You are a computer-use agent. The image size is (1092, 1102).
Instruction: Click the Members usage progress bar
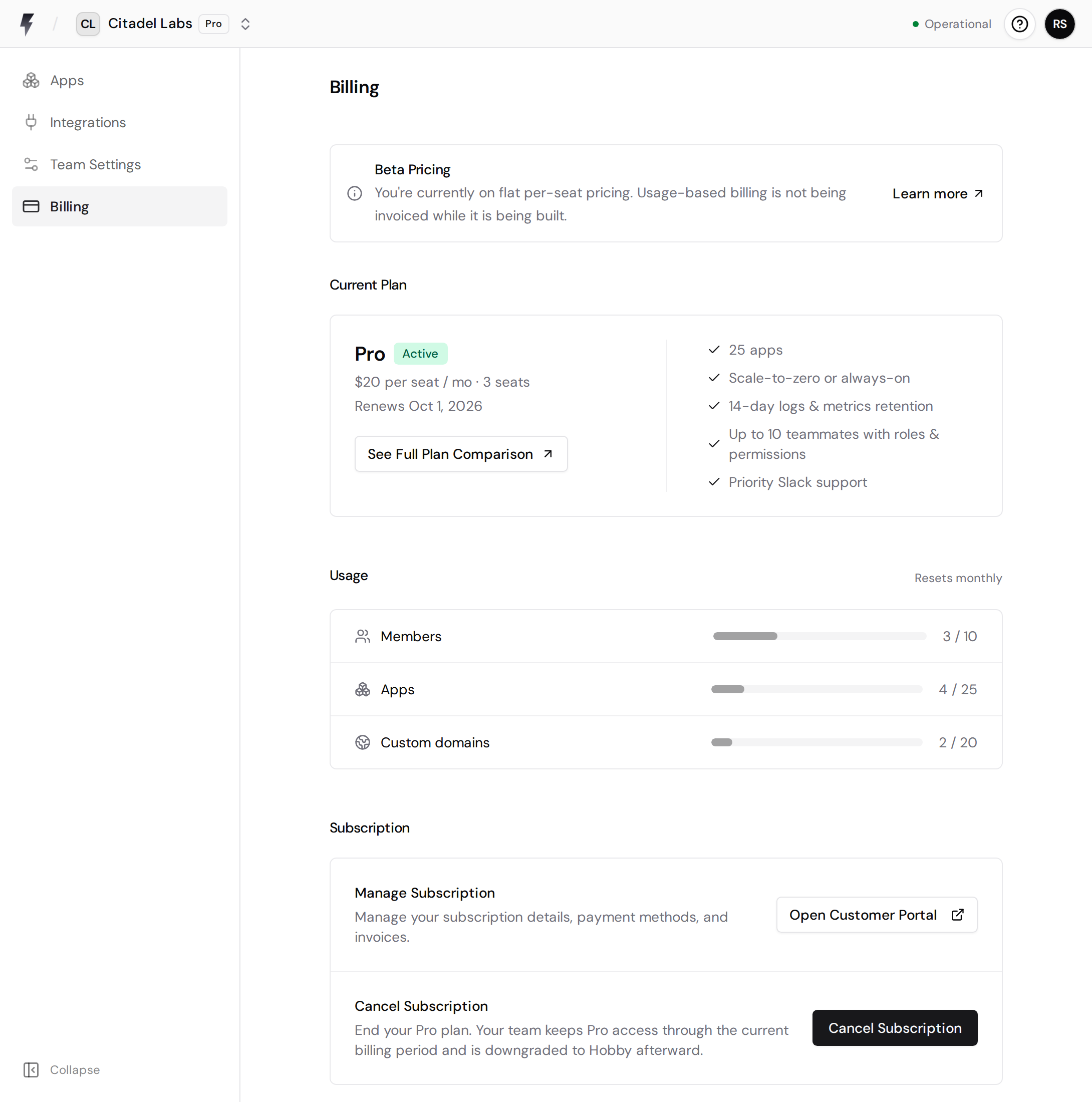[x=820, y=636]
